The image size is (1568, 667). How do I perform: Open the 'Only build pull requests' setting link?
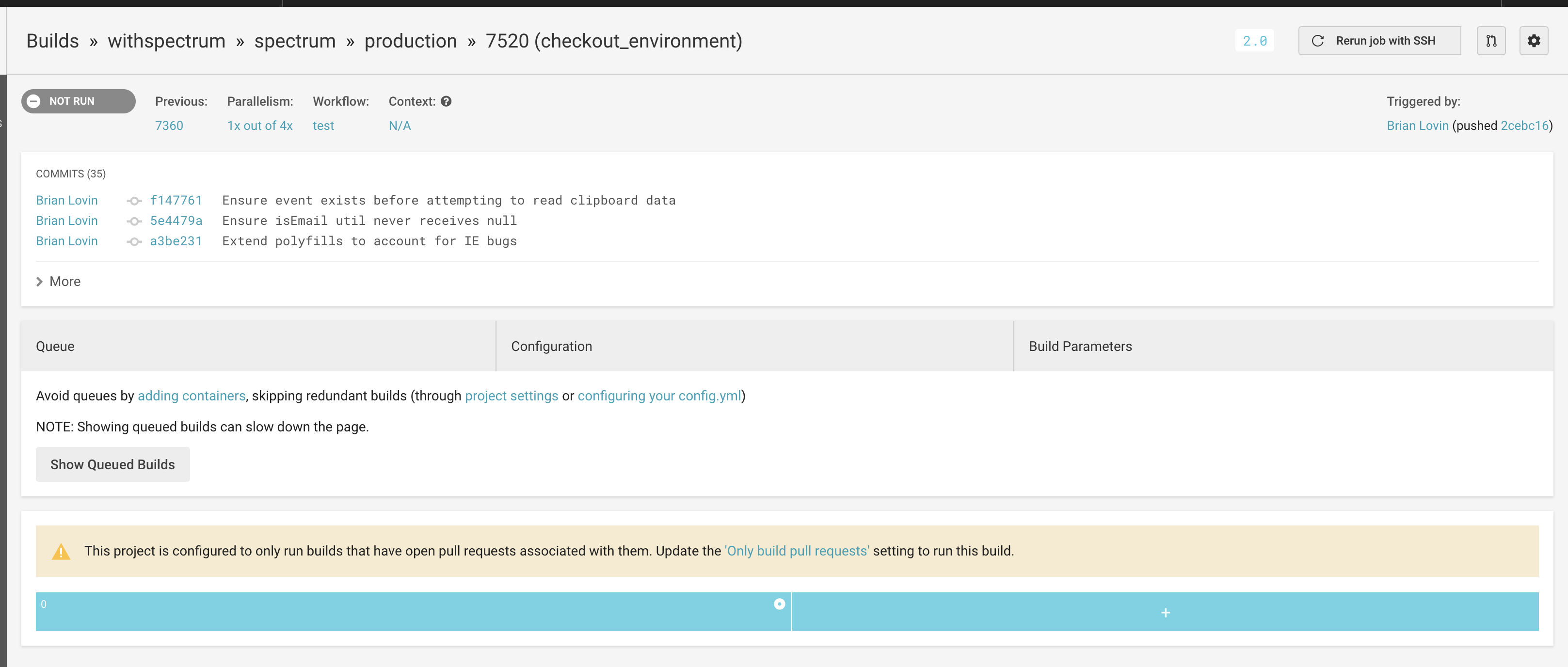pyautogui.click(x=797, y=551)
